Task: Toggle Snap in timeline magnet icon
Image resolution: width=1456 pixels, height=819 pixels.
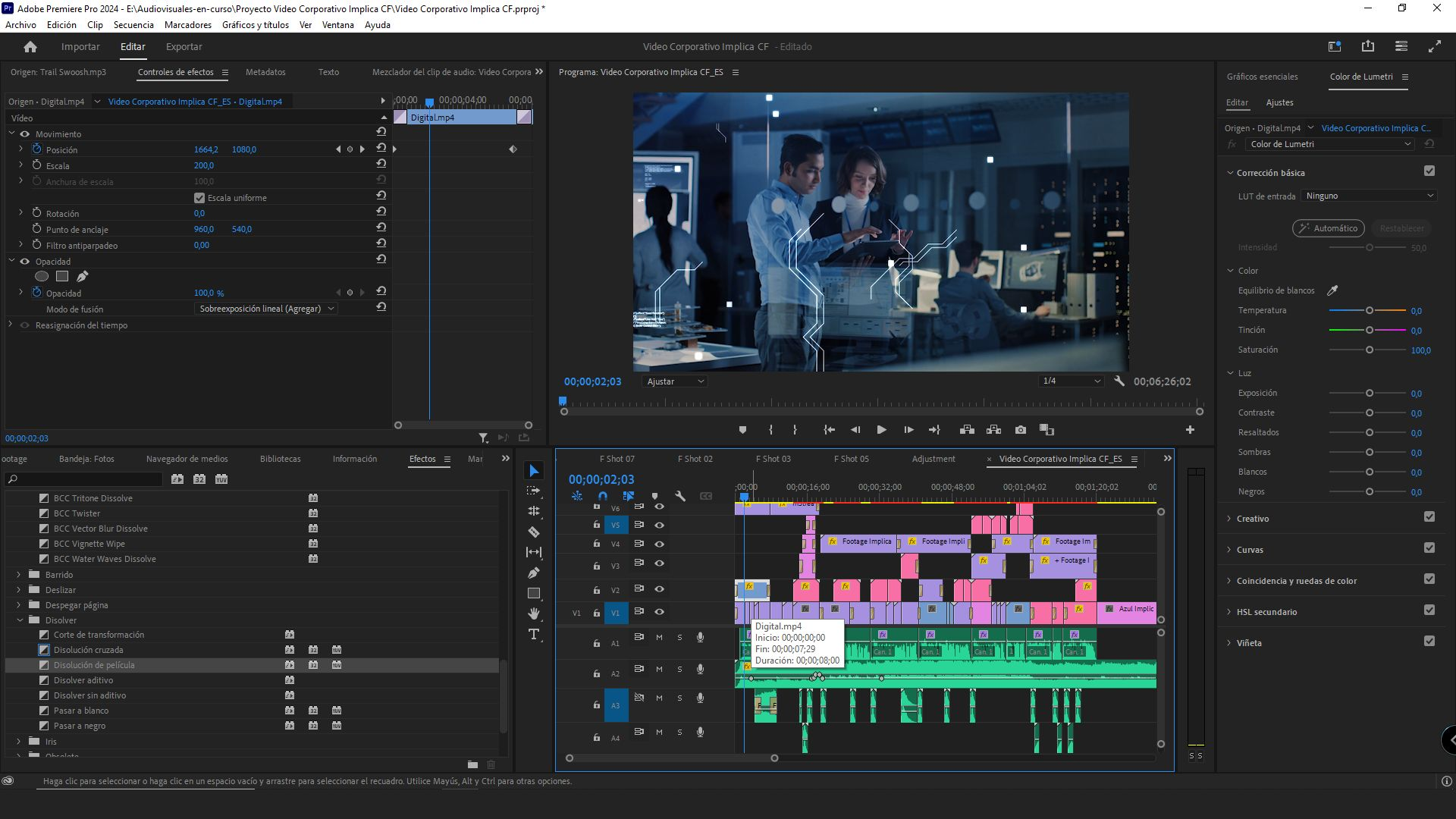Action: point(603,496)
